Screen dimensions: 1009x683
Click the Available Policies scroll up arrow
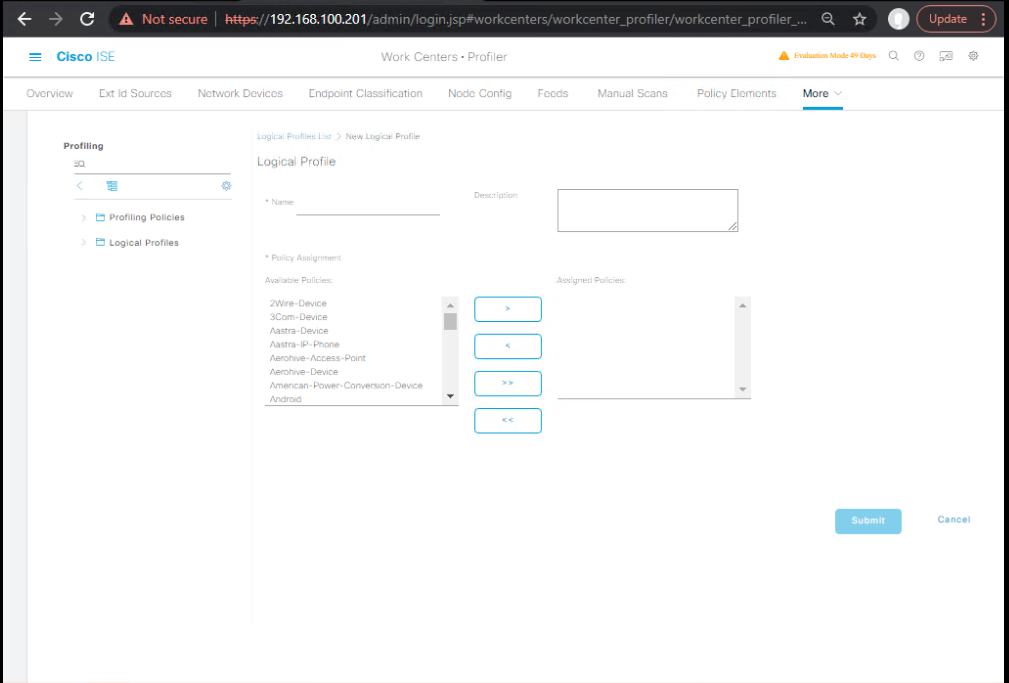450,305
